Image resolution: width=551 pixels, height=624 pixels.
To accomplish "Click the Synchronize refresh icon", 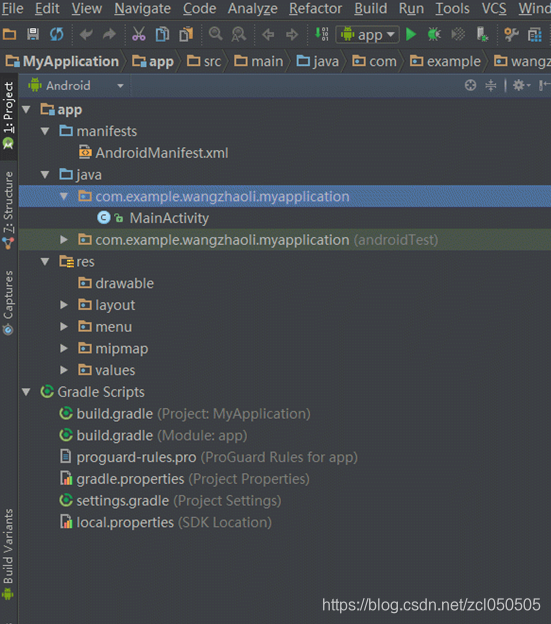I will point(56,35).
